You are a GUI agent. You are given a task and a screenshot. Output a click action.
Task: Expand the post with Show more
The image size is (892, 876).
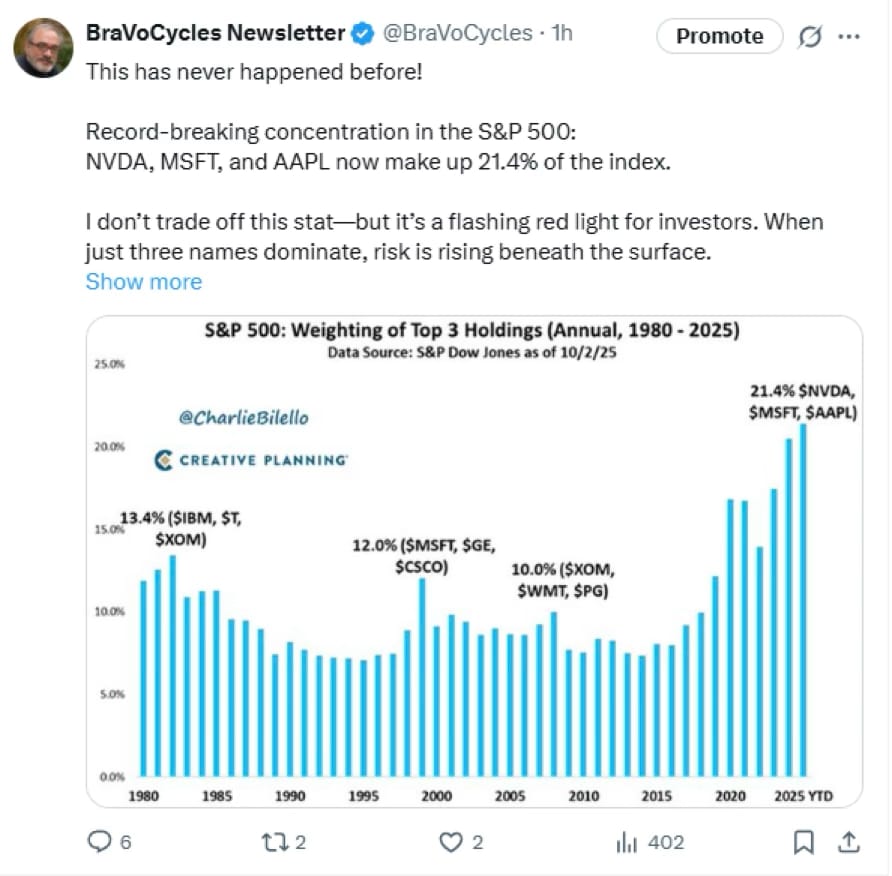tap(143, 282)
